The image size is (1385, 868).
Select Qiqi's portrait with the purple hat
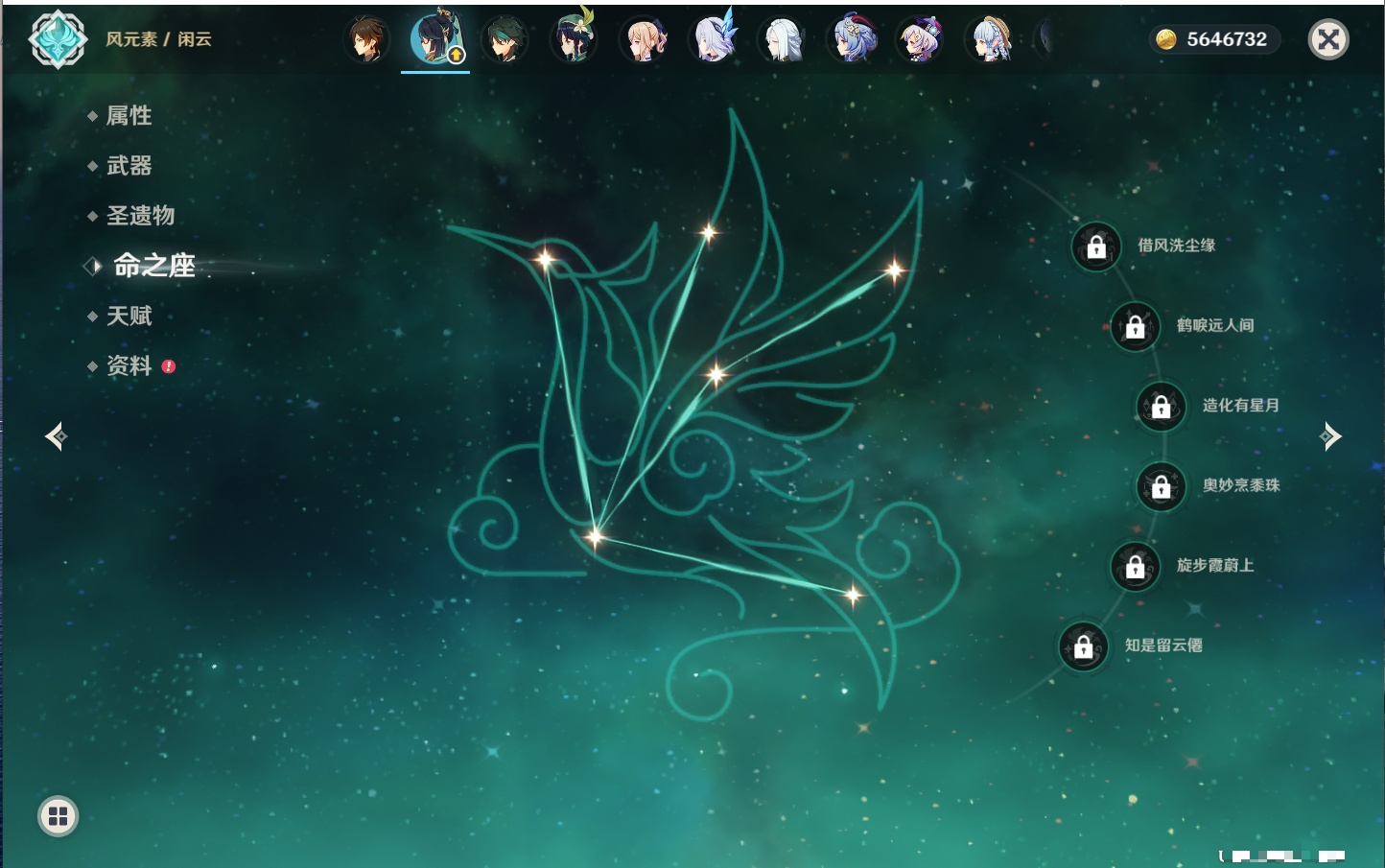click(920, 39)
